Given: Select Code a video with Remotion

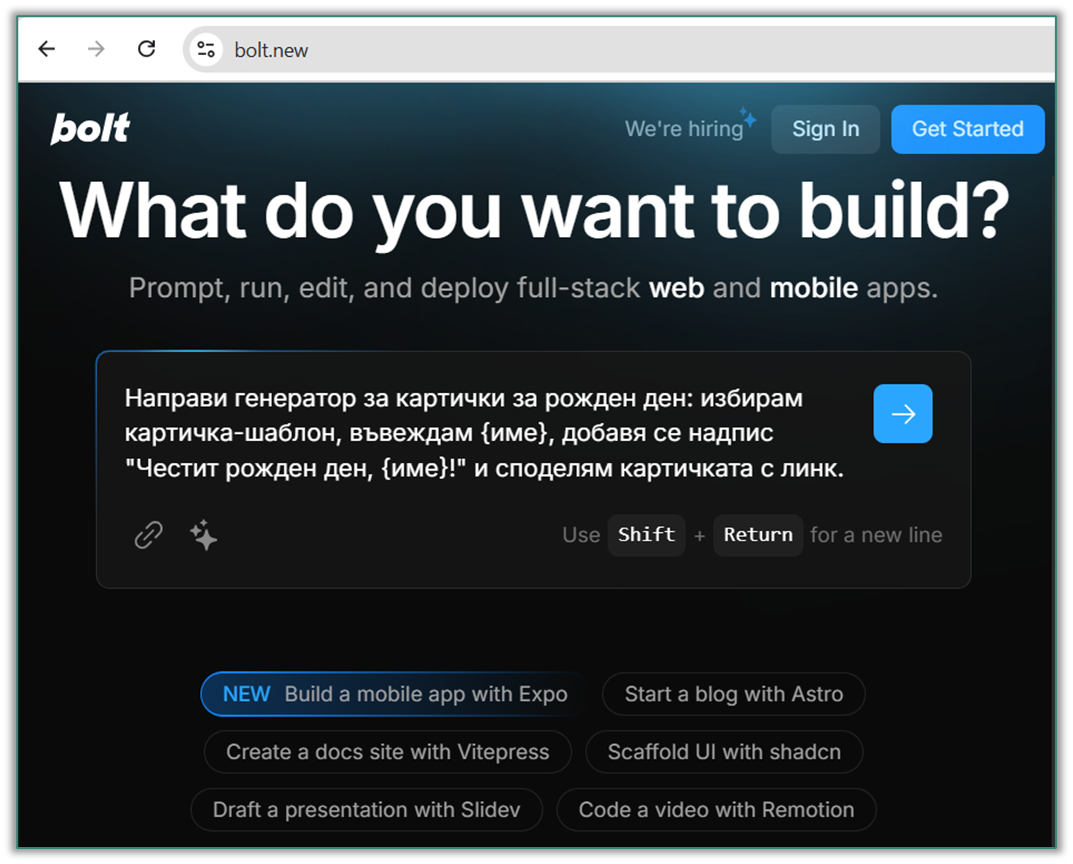Looking at the screenshot, I should point(716,810).
